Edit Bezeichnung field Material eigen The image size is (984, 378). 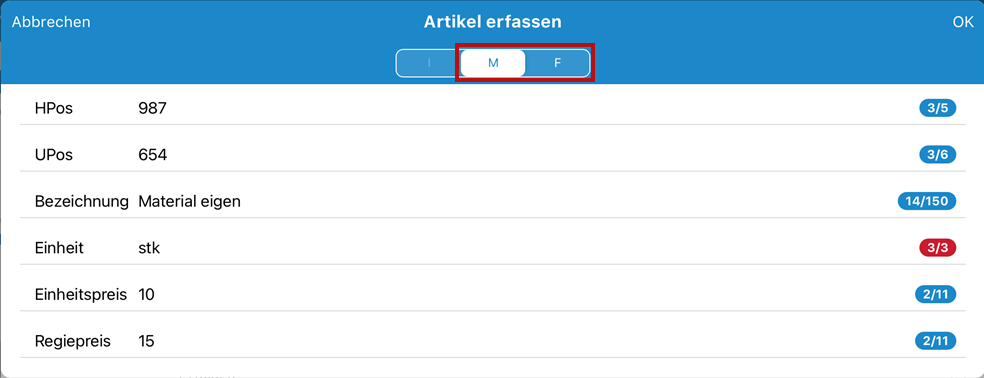pos(190,202)
